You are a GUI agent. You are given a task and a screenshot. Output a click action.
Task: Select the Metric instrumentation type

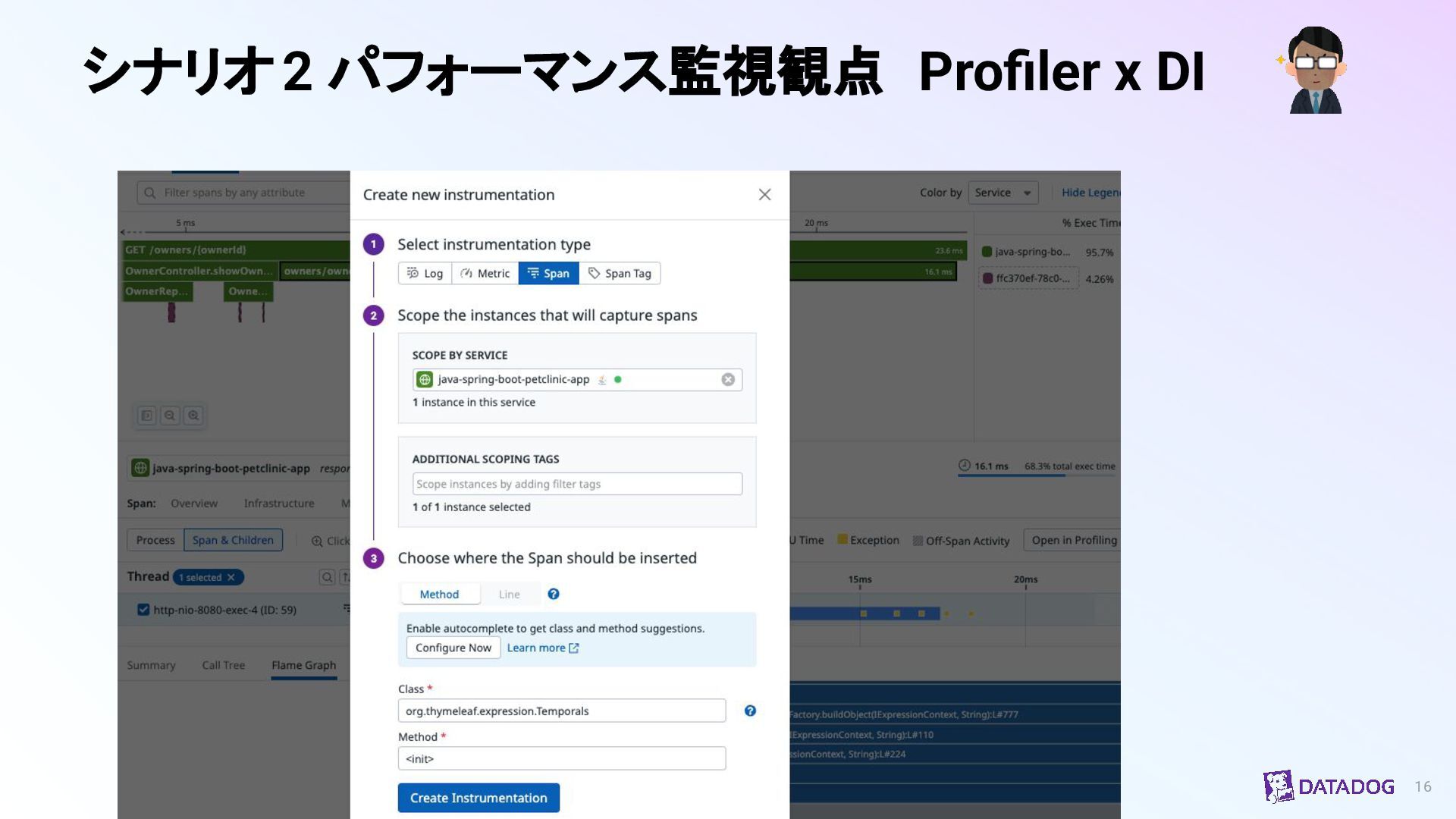click(485, 273)
